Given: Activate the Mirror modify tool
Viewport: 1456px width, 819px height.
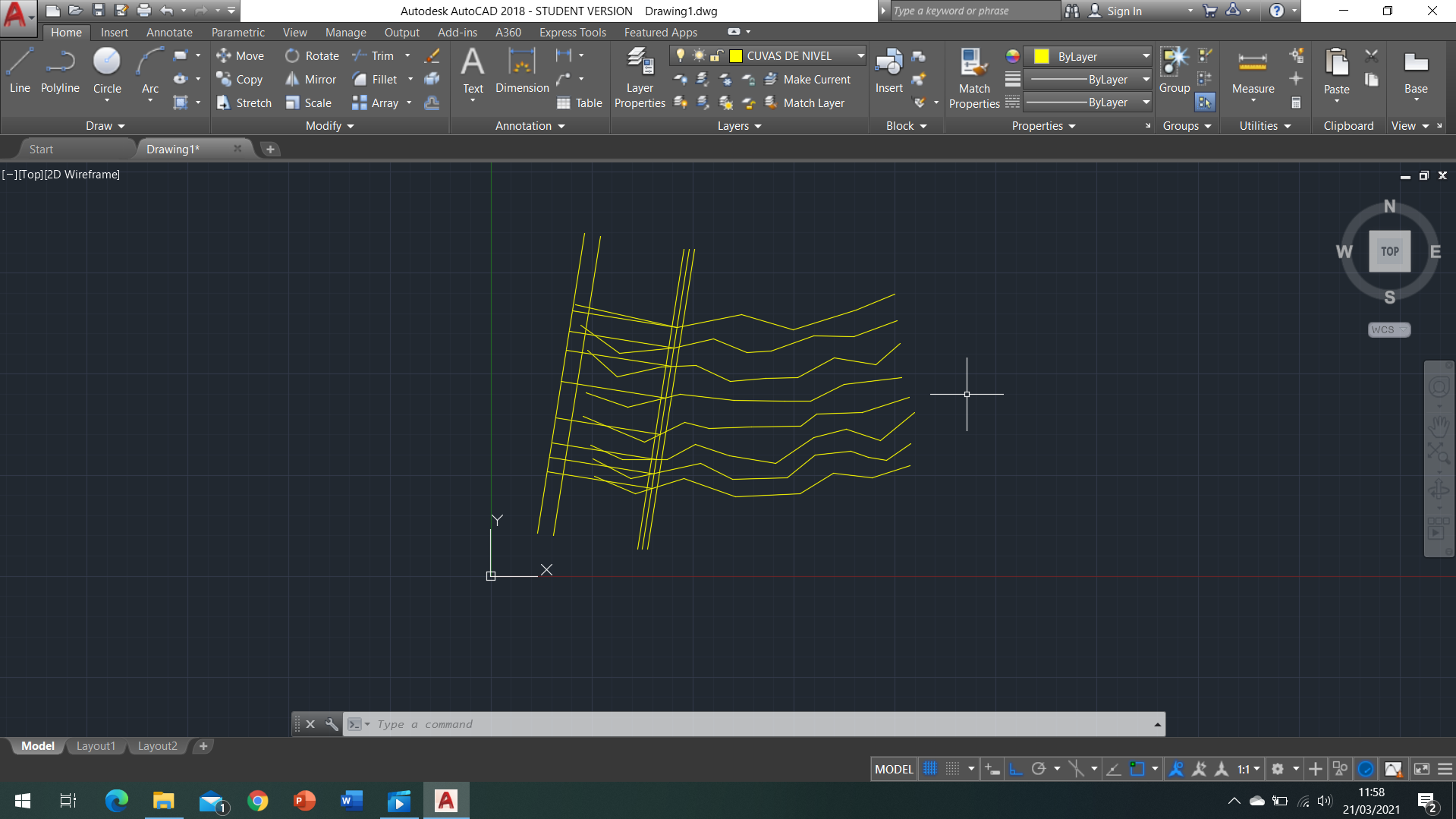Looking at the screenshot, I should point(310,80).
